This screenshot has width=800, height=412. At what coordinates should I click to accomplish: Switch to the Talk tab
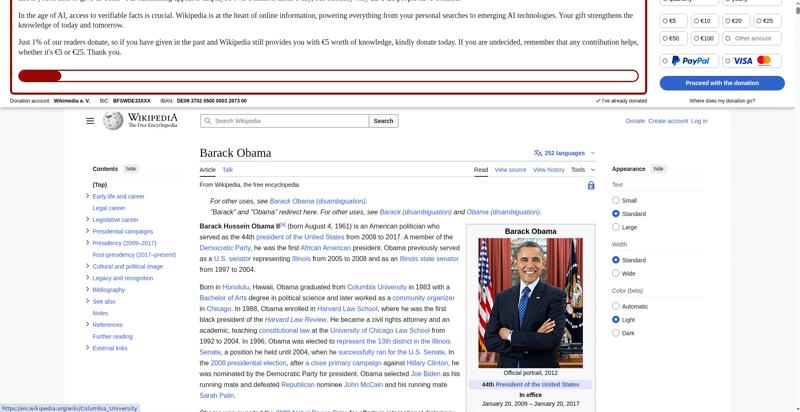tap(228, 170)
